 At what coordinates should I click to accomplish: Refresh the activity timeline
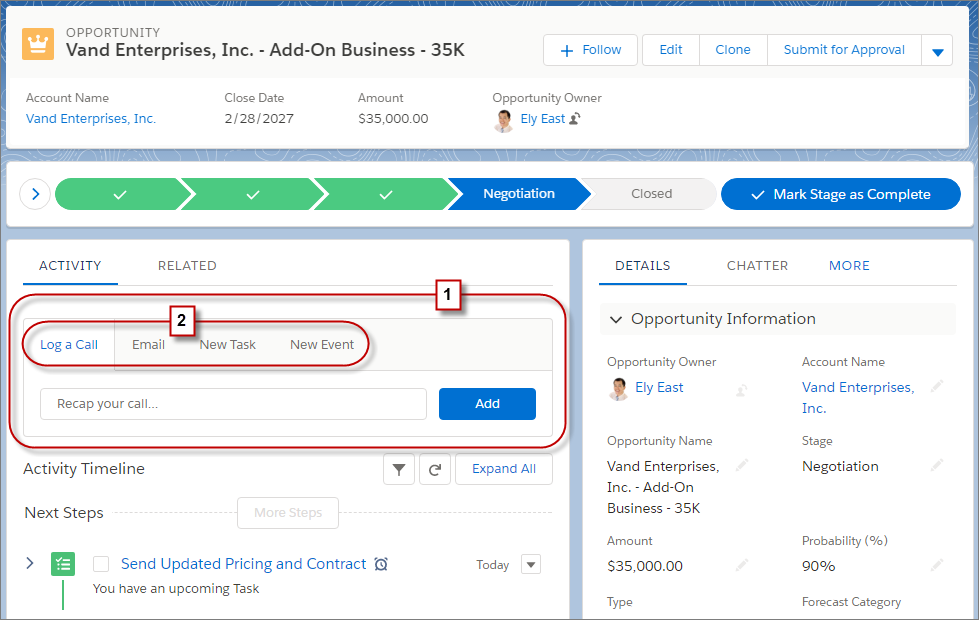click(x=435, y=469)
